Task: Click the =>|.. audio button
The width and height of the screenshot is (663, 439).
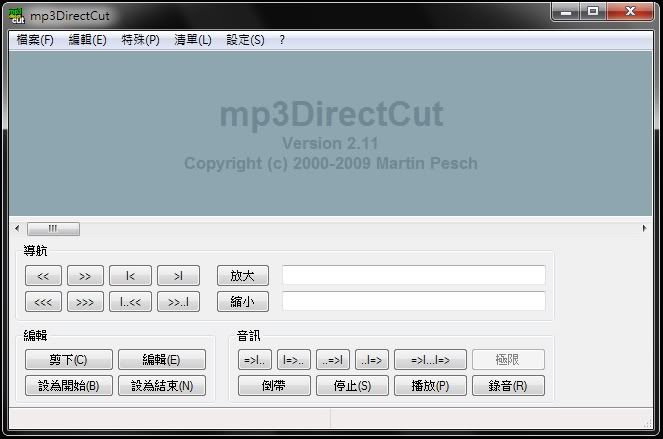Action: pos(255,359)
